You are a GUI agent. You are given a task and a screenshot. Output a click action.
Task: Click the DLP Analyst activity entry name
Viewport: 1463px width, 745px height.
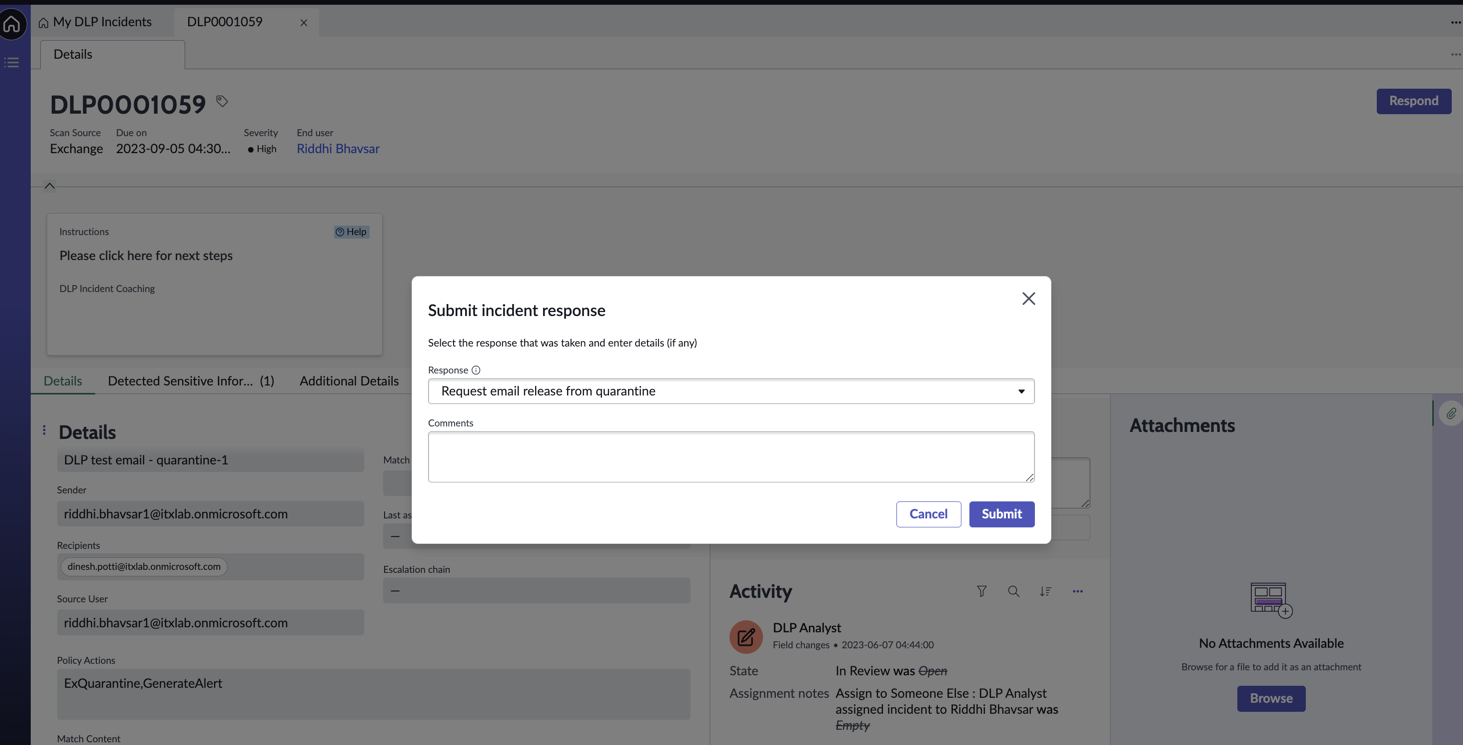pyautogui.click(x=807, y=628)
